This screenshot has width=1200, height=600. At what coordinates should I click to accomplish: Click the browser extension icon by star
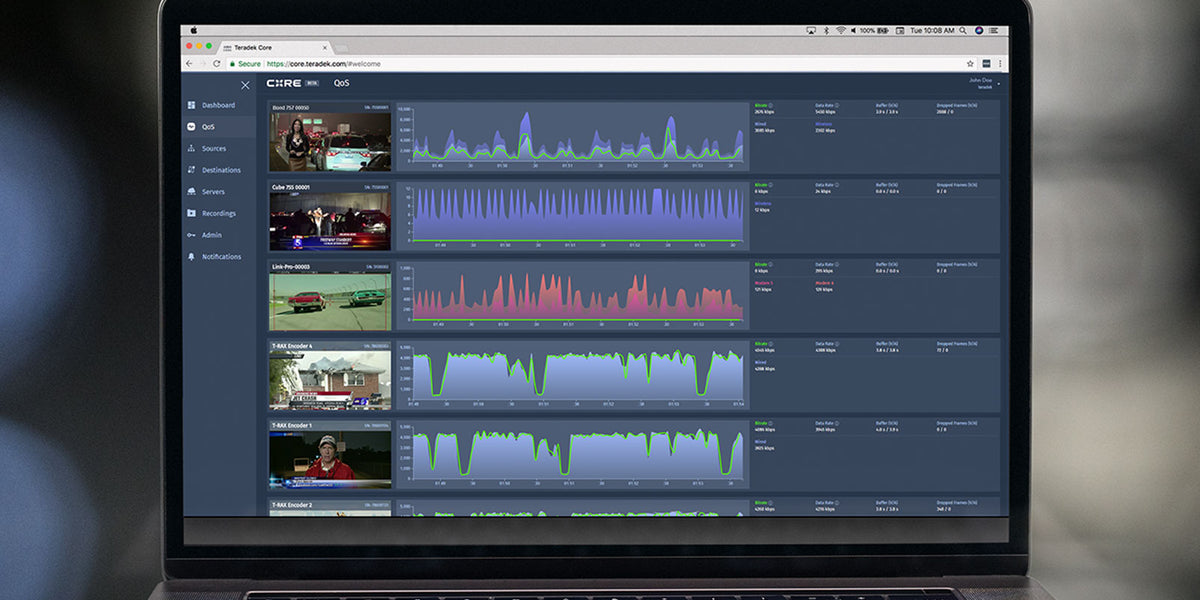(x=986, y=63)
